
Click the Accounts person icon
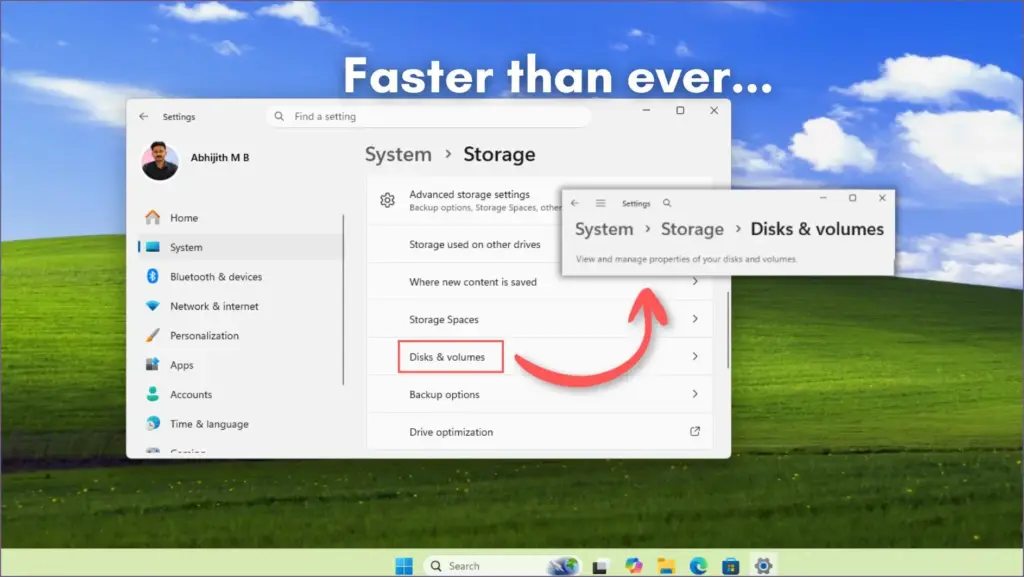coord(153,394)
